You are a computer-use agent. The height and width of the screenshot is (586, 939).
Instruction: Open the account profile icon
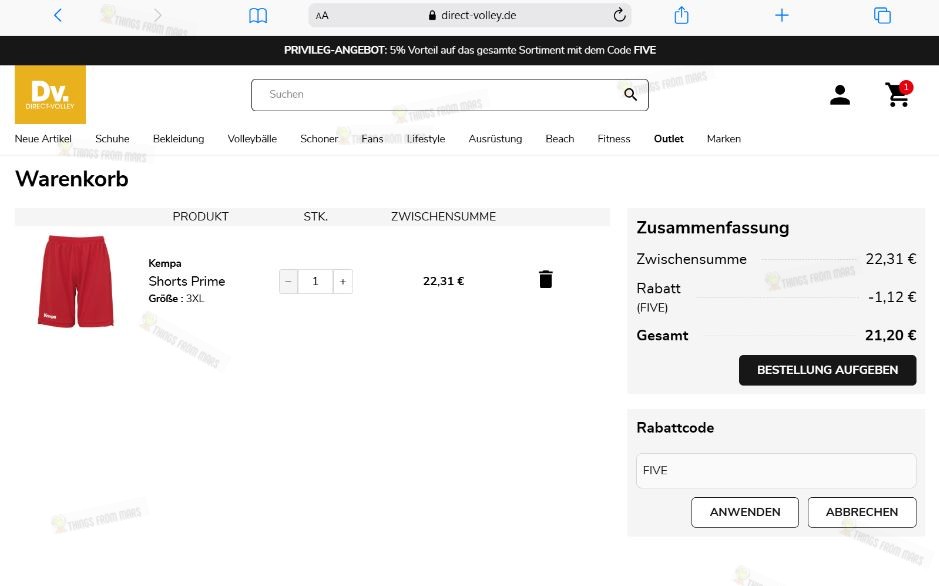tap(840, 94)
